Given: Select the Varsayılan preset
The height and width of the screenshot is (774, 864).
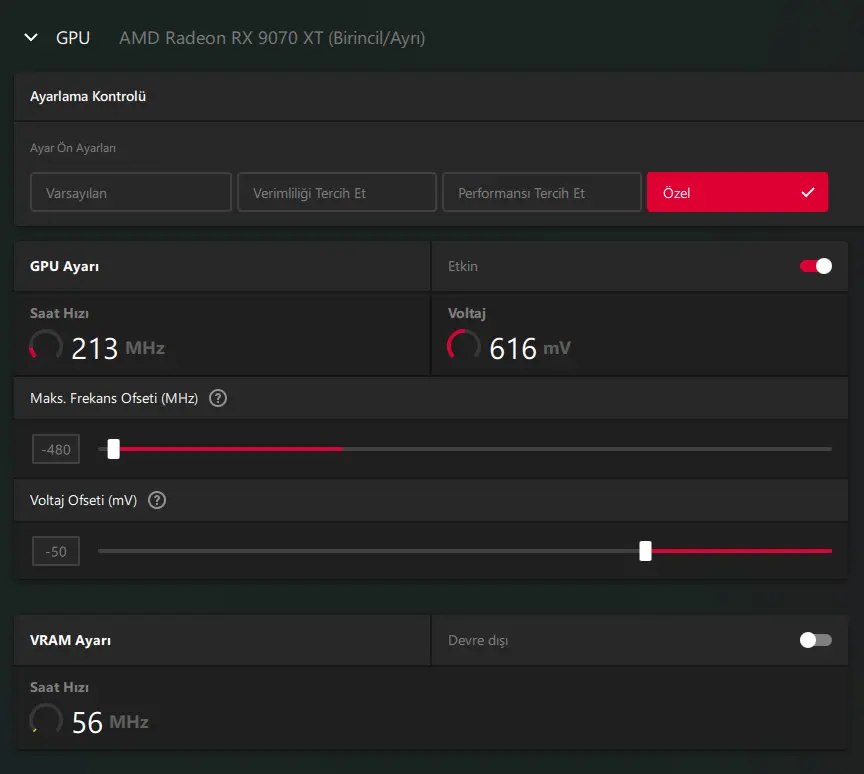Looking at the screenshot, I should tap(131, 192).
